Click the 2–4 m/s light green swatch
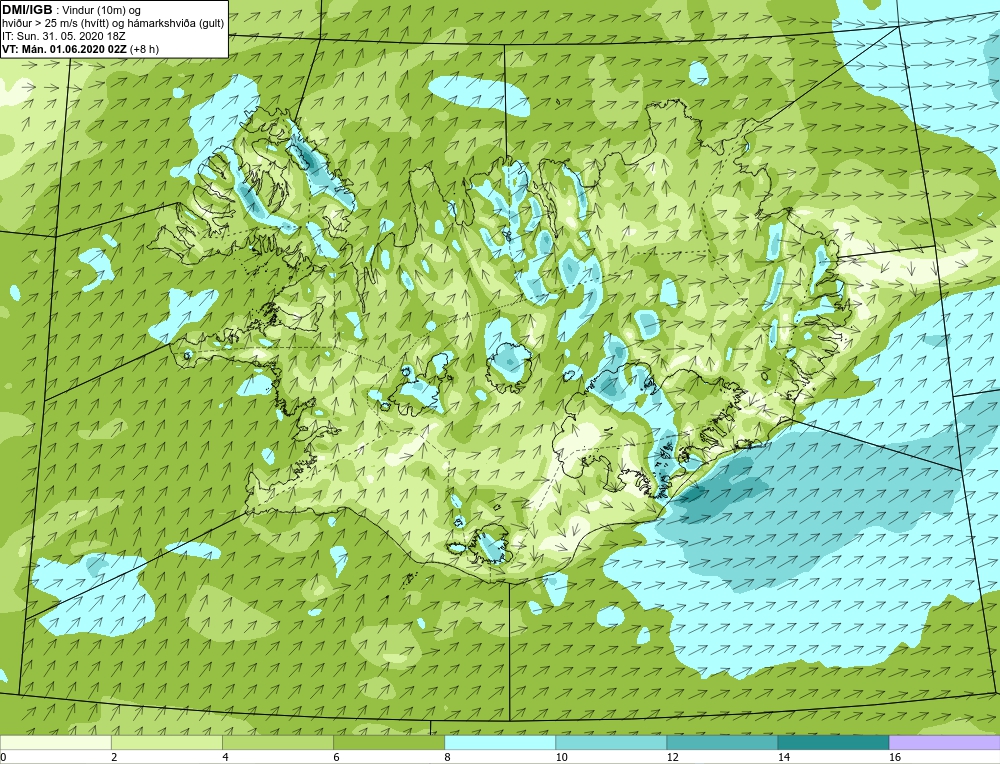This screenshot has height=764, width=1000. pyautogui.click(x=166, y=742)
